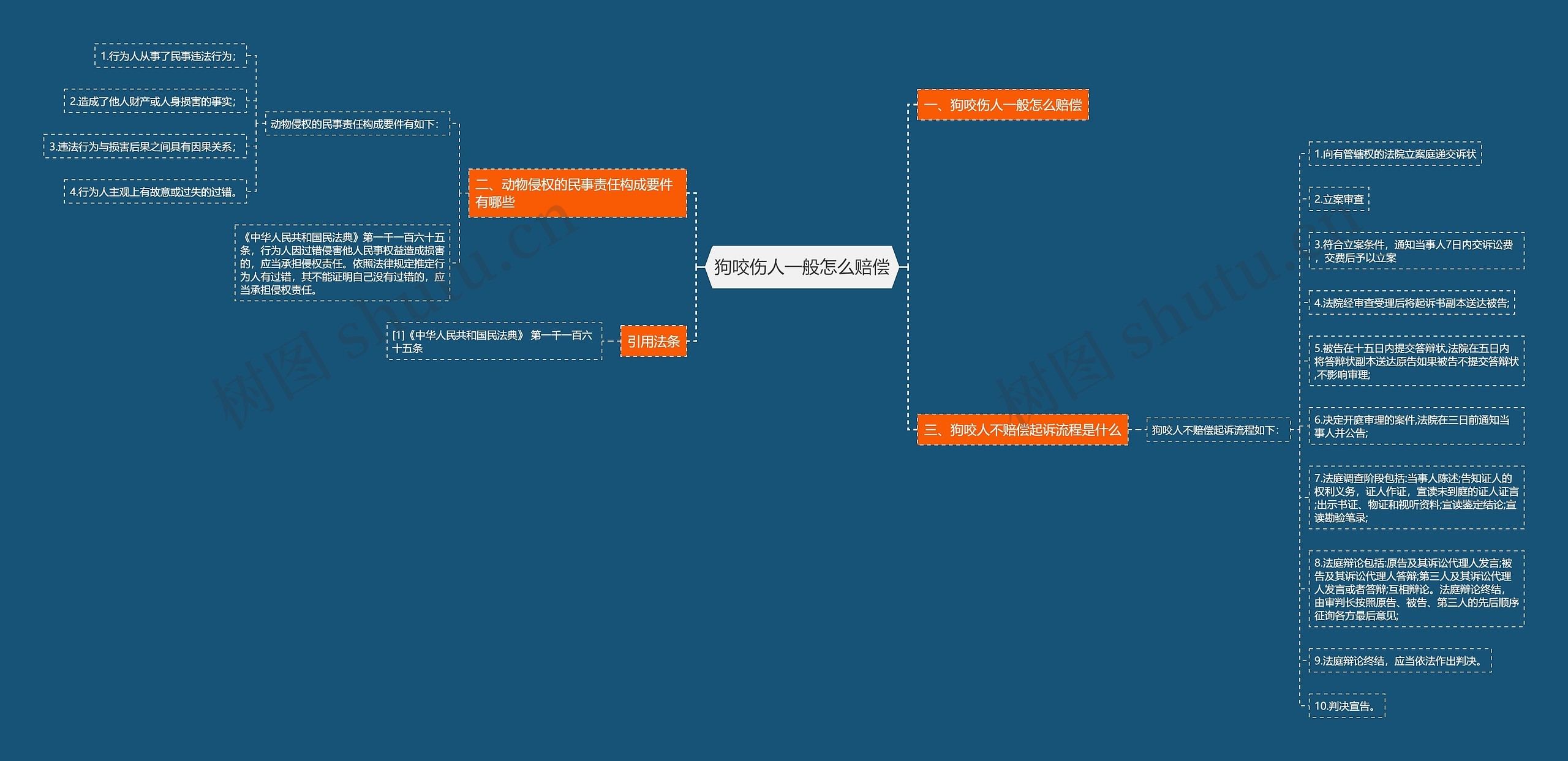
Task: Click the node 狗咬人不赔偿起诉流程如下:
Action: (1217, 430)
